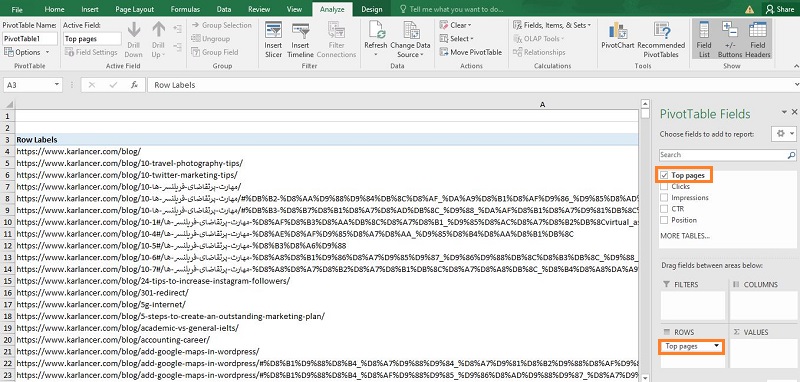Refresh the PivotTable data

click(x=376, y=40)
